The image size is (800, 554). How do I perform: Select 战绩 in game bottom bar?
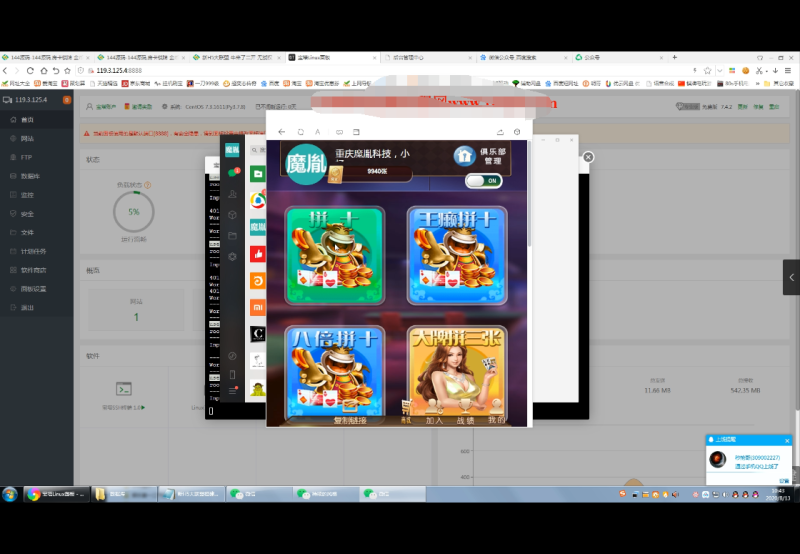tap(465, 414)
